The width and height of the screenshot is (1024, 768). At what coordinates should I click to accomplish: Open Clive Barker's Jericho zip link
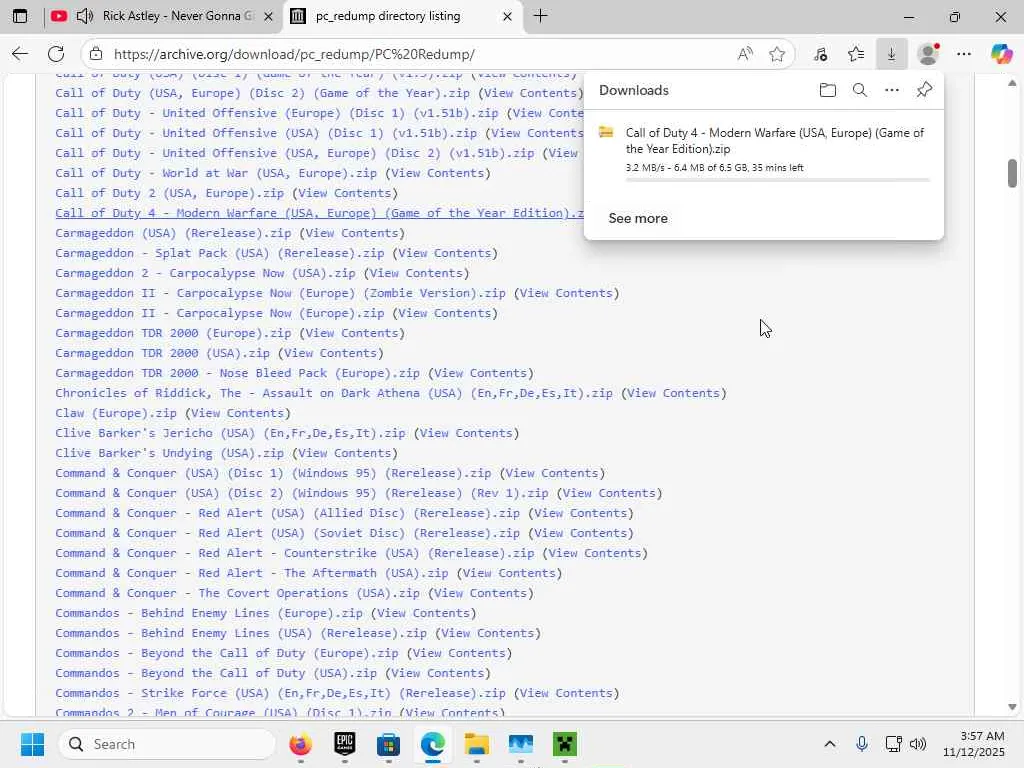(230, 433)
